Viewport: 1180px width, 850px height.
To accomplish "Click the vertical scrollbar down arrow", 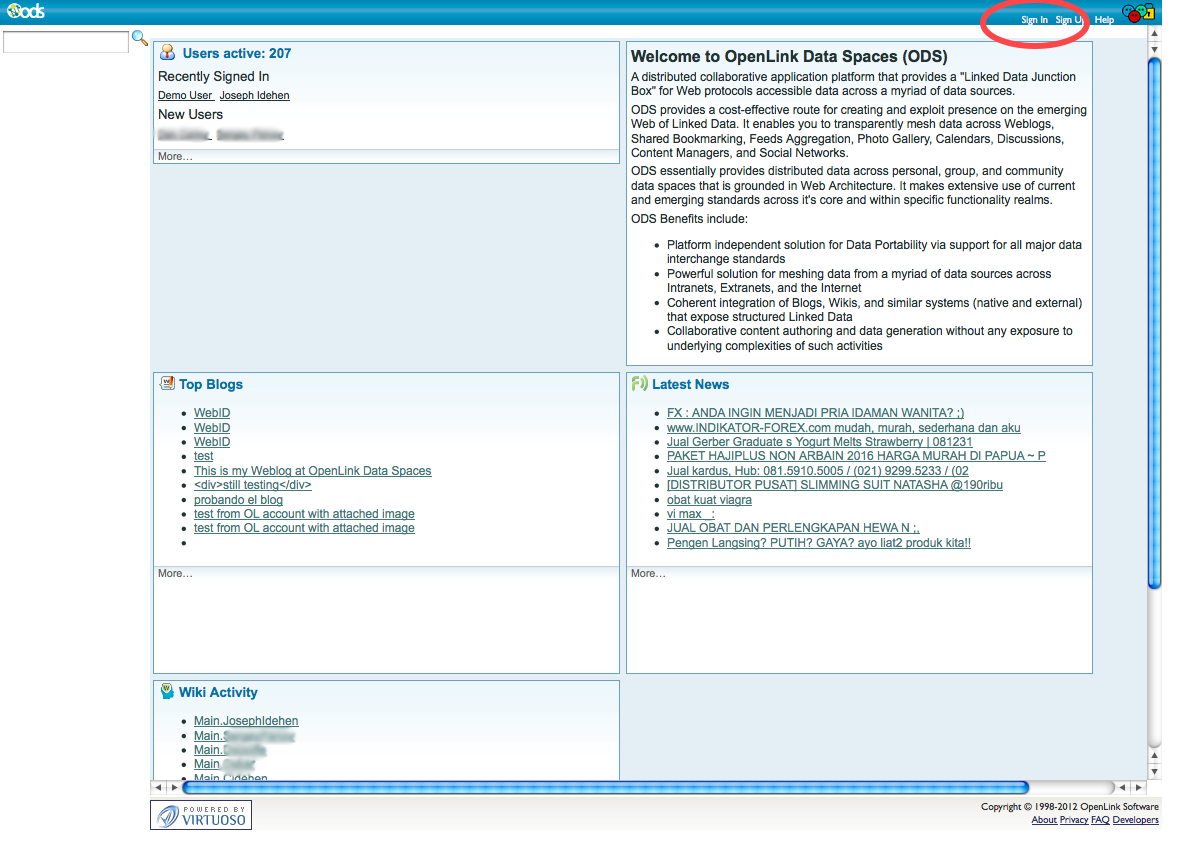I will coord(1154,772).
